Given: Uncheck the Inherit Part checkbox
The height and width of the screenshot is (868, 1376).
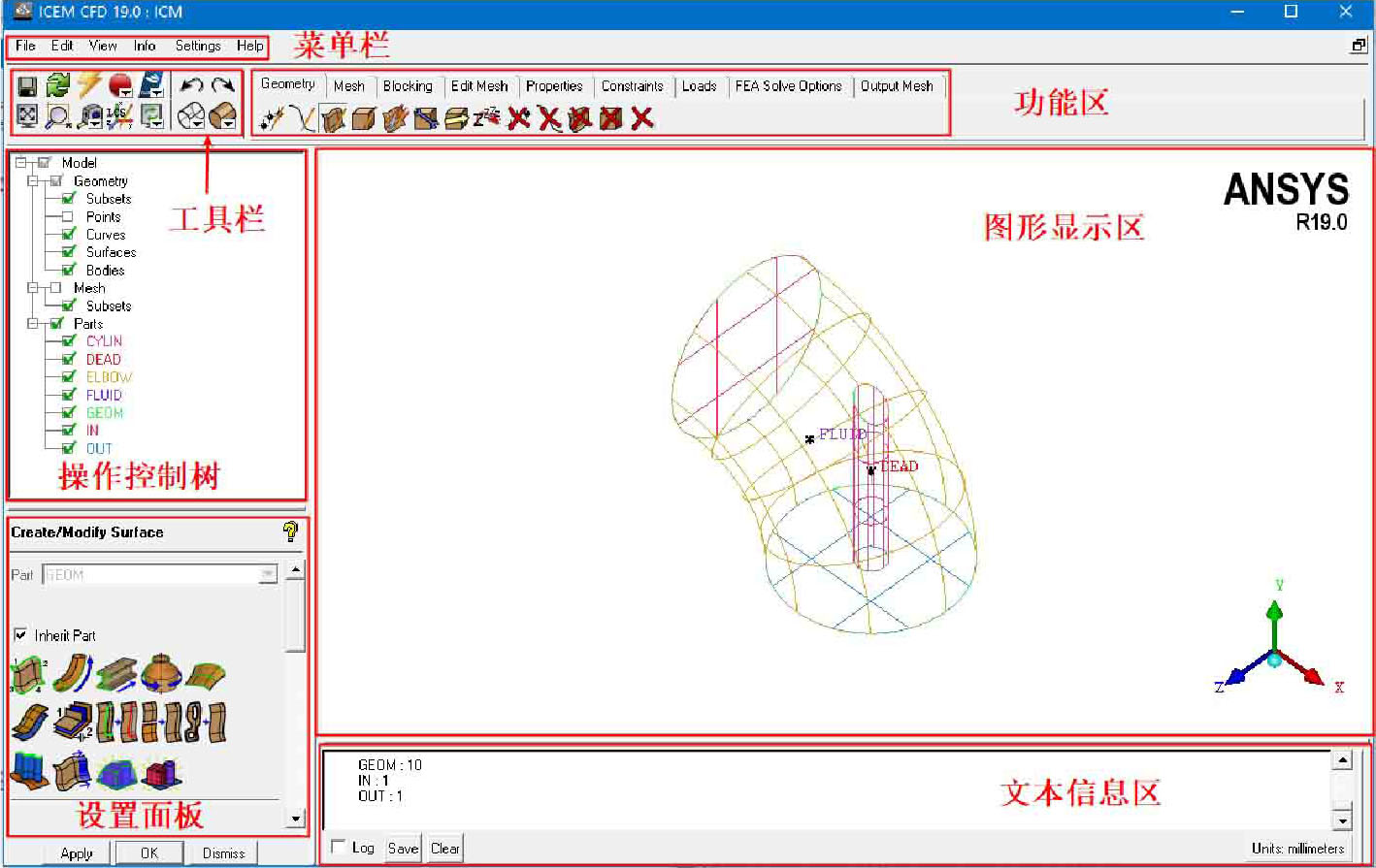Looking at the screenshot, I should tap(20, 635).
